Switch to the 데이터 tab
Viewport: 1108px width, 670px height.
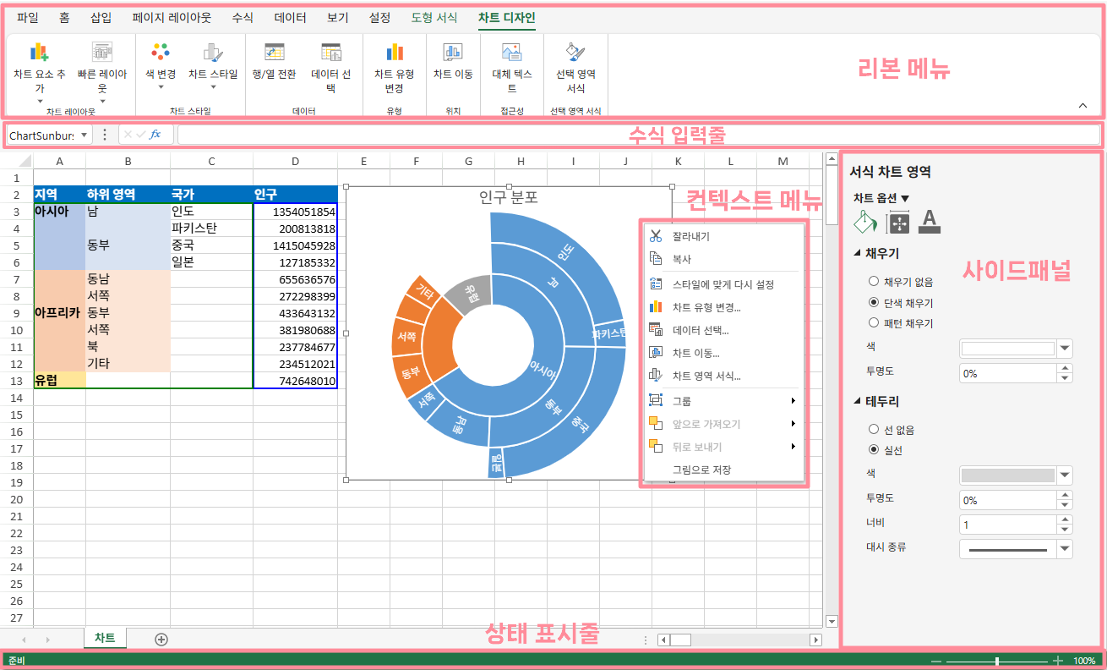click(x=290, y=18)
